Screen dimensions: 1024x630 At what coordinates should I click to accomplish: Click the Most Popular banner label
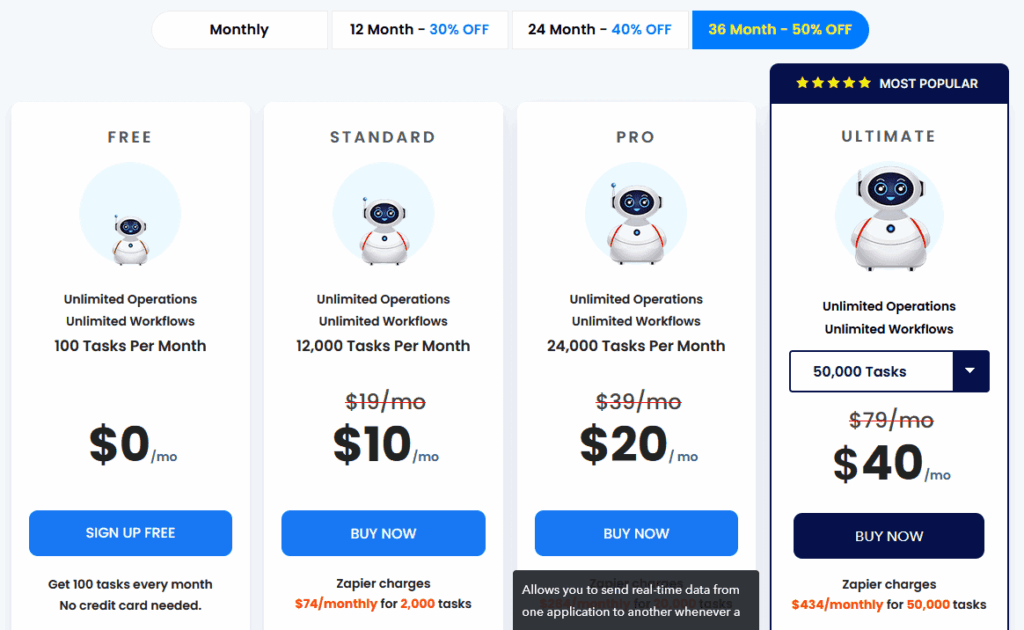[928, 83]
